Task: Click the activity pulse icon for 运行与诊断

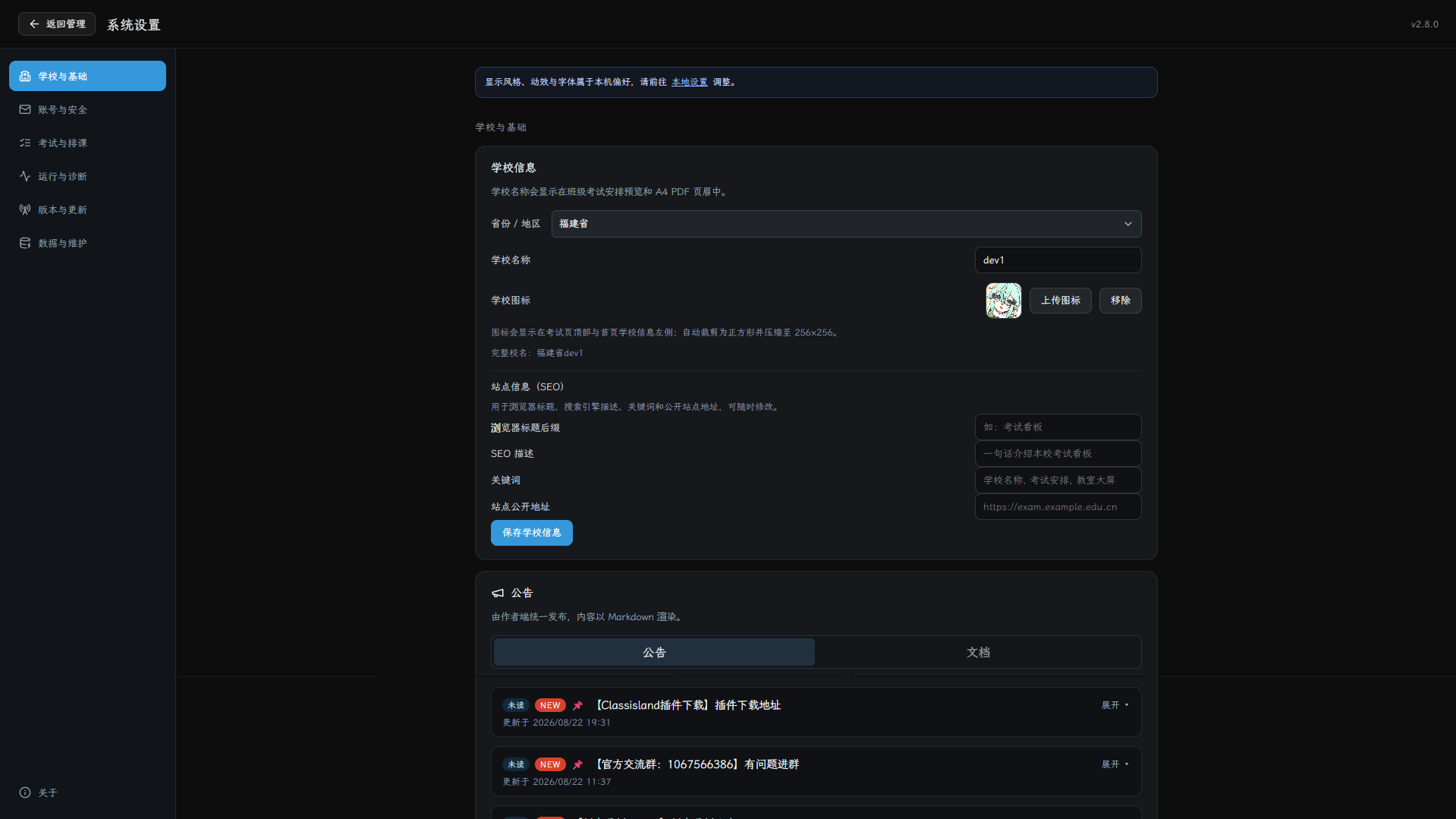Action: click(25, 176)
